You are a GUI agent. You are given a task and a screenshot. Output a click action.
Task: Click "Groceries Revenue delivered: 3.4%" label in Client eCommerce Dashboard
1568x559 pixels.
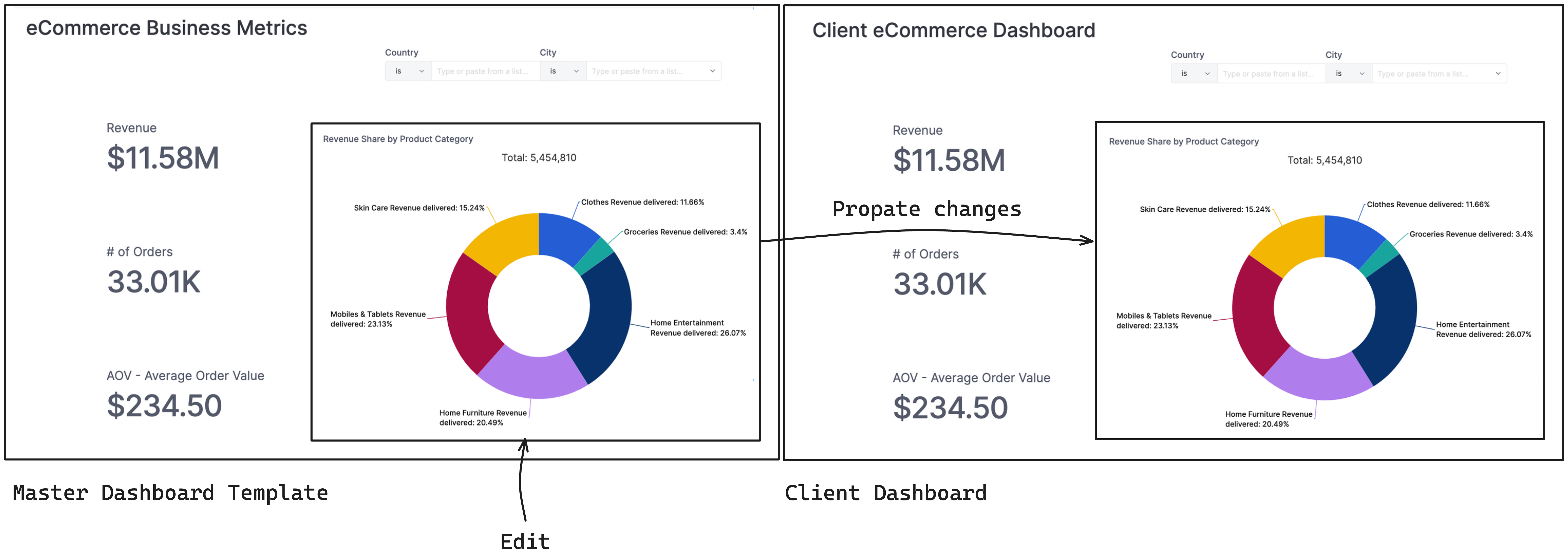(1471, 235)
